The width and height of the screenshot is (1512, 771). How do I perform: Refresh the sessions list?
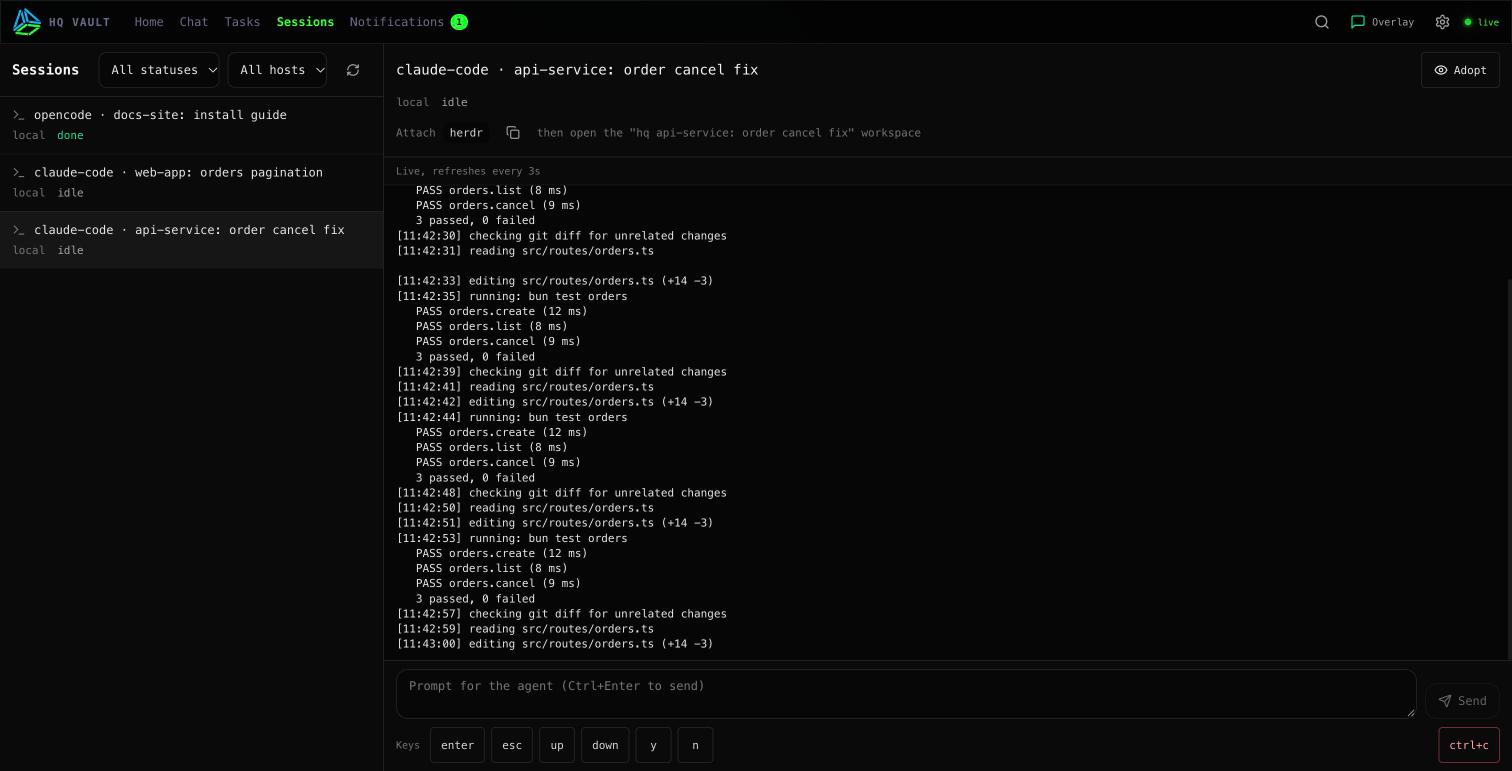click(x=353, y=70)
